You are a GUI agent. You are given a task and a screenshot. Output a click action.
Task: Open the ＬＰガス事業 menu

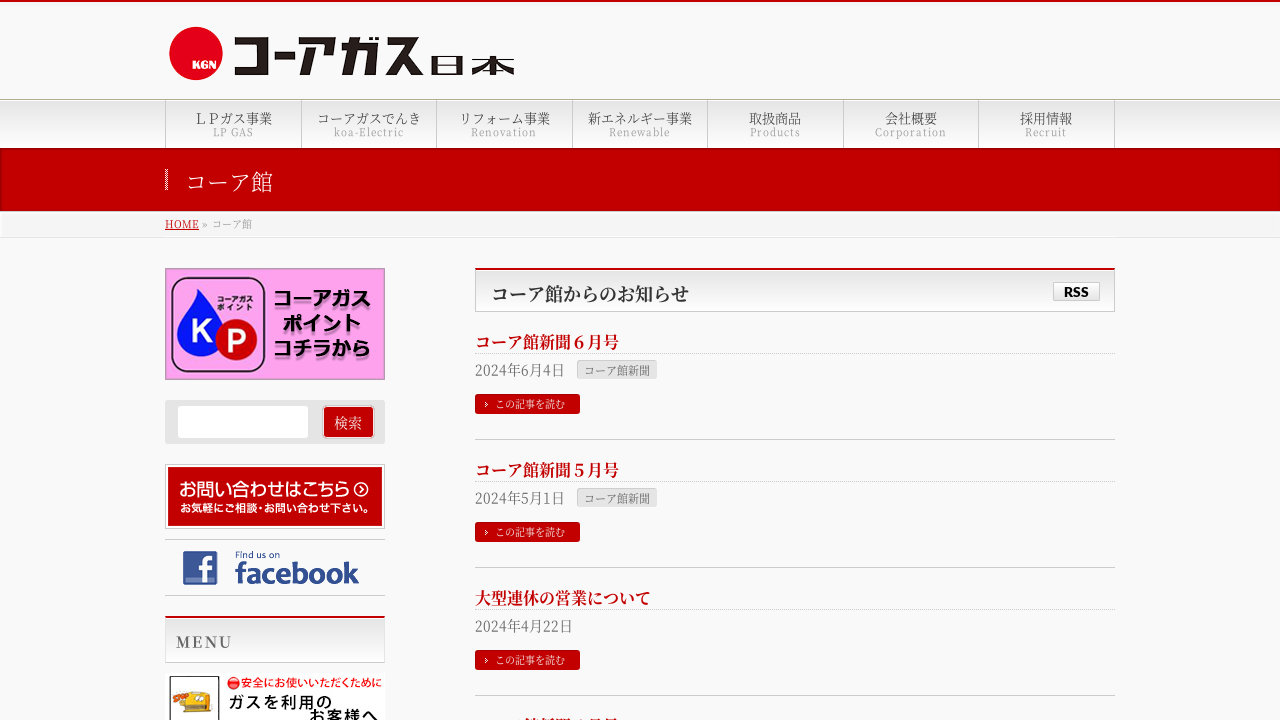(233, 124)
